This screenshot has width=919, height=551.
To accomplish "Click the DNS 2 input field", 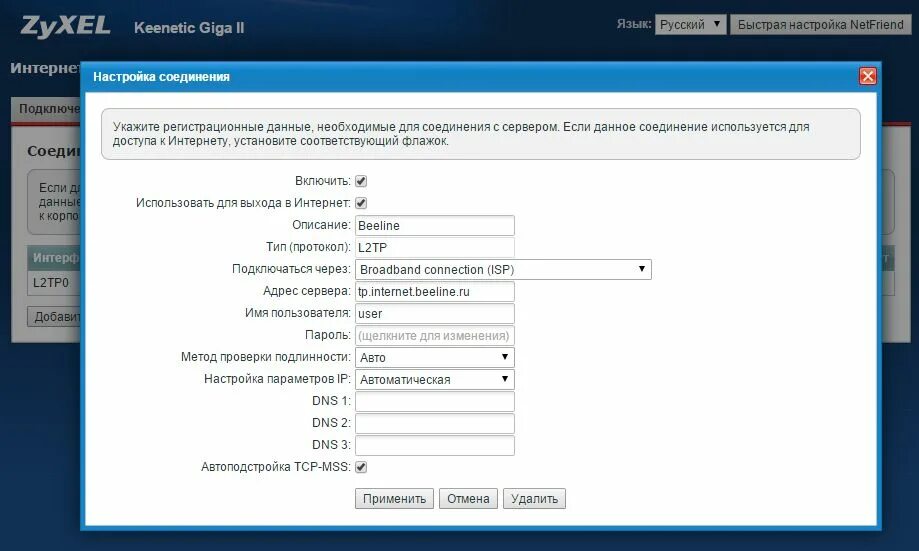I will [434, 423].
